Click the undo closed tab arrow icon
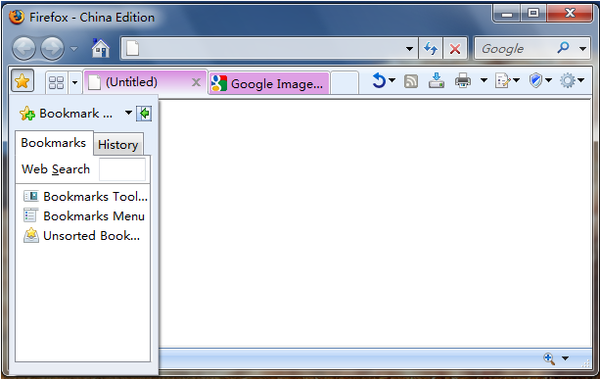Image resolution: width=600 pixels, height=379 pixels. 379,80
